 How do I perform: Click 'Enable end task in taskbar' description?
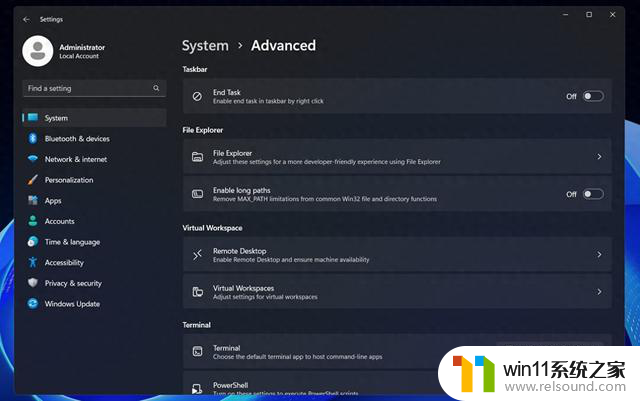(268, 101)
